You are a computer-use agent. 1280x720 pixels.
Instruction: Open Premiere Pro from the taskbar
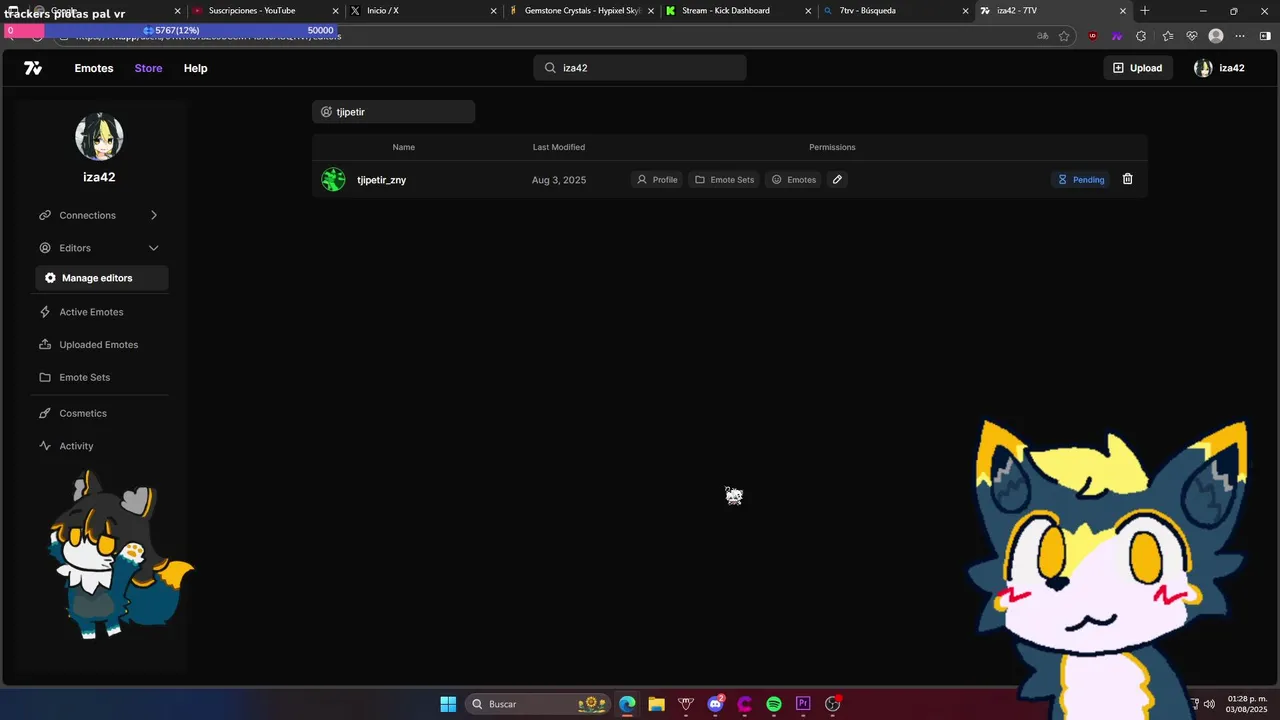(803, 704)
